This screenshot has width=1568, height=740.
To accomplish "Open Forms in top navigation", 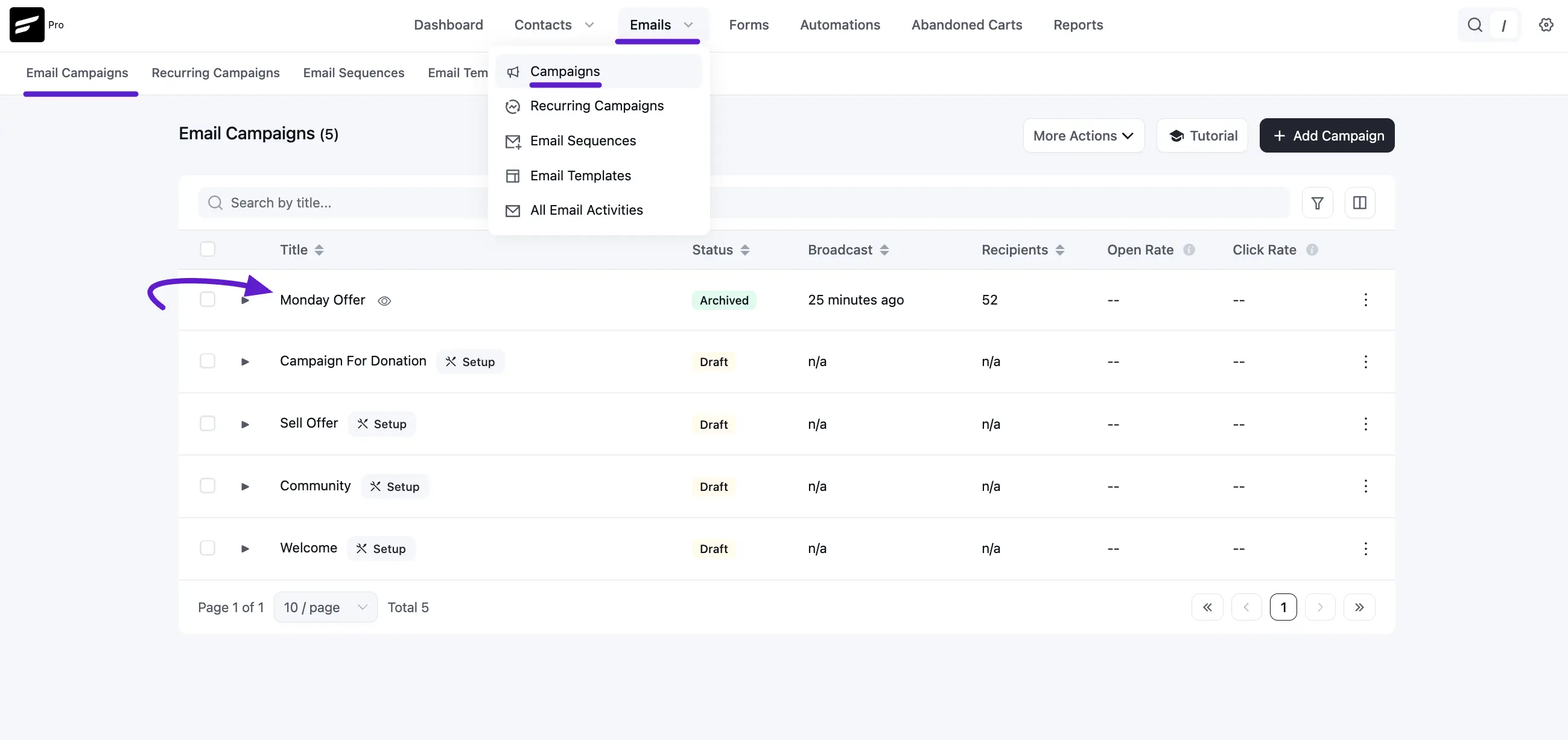I will click(x=749, y=25).
